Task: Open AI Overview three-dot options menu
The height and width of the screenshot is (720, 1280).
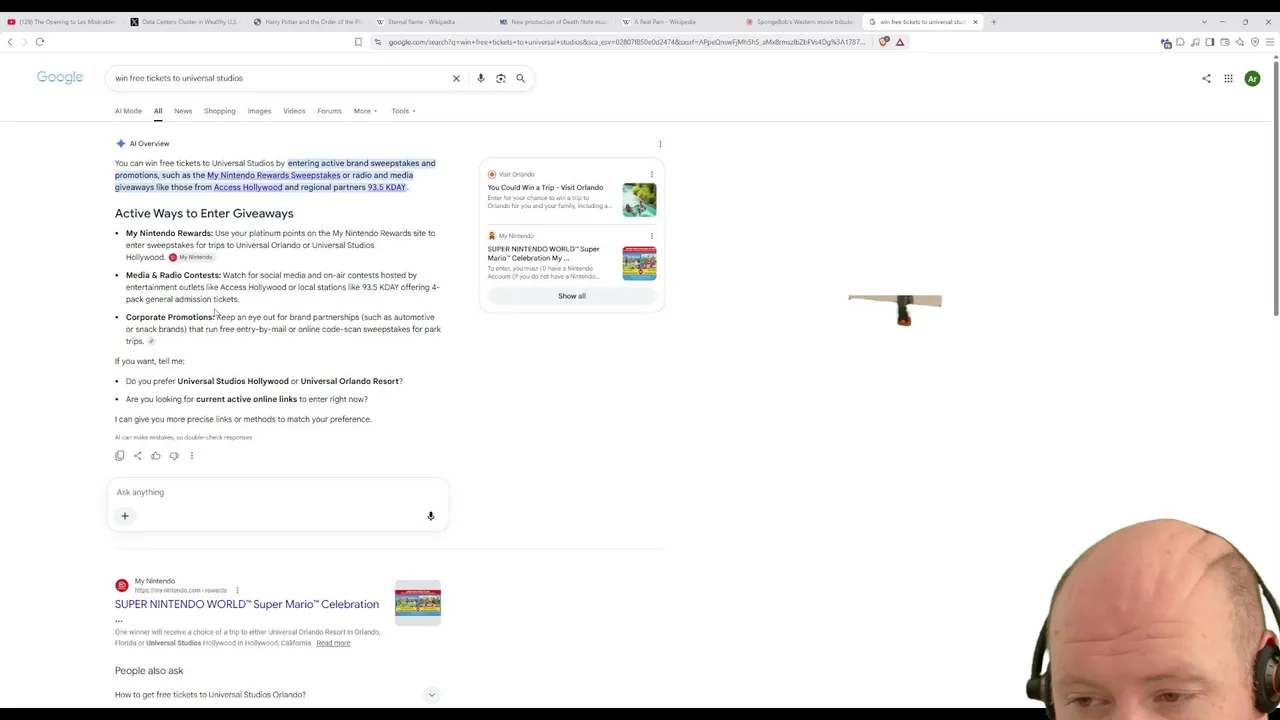Action: (x=660, y=144)
